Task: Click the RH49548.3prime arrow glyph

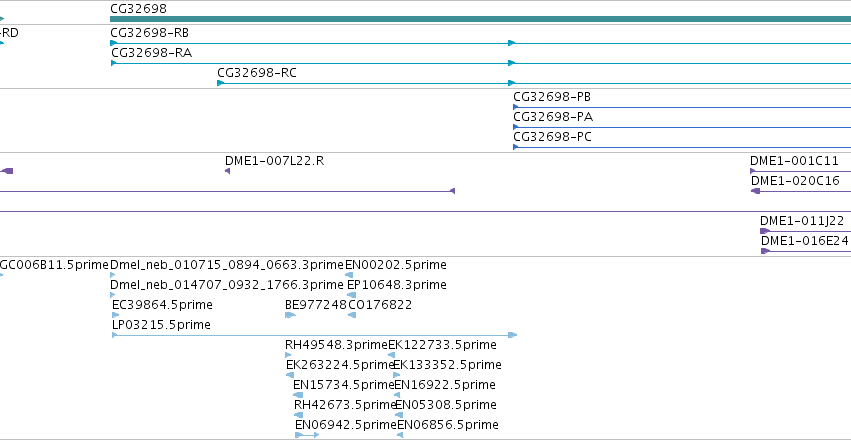Action: [x=288, y=355]
